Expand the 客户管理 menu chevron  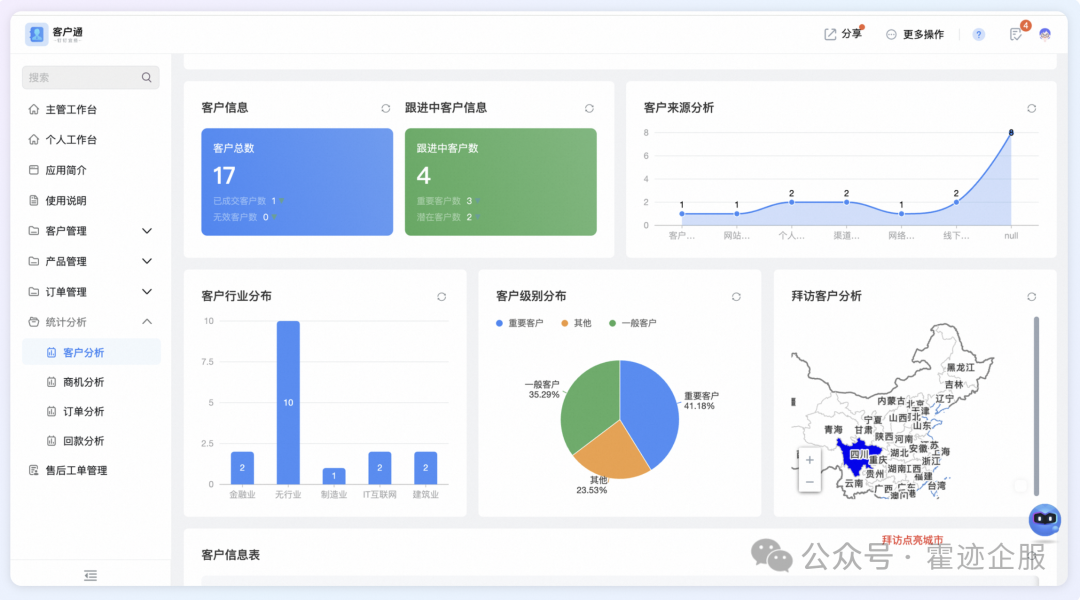tap(147, 231)
